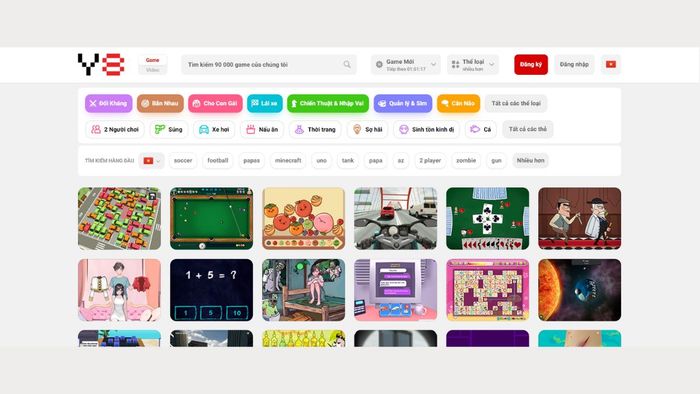Open the zombie bedroom game thumbnail
Screen dimensions: 700x394
coord(304,290)
